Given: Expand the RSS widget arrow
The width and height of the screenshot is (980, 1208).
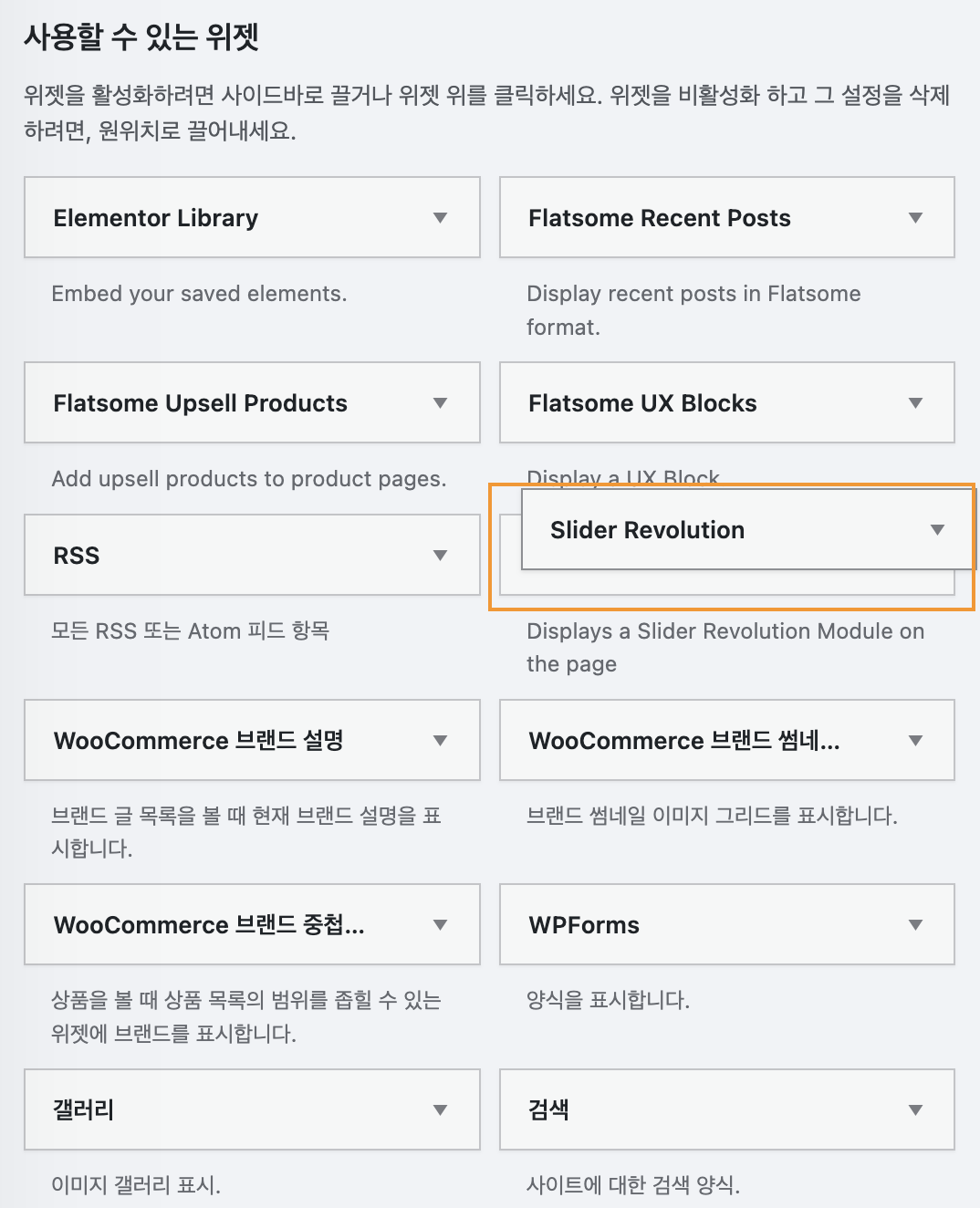Looking at the screenshot, I should click(441, 556).
